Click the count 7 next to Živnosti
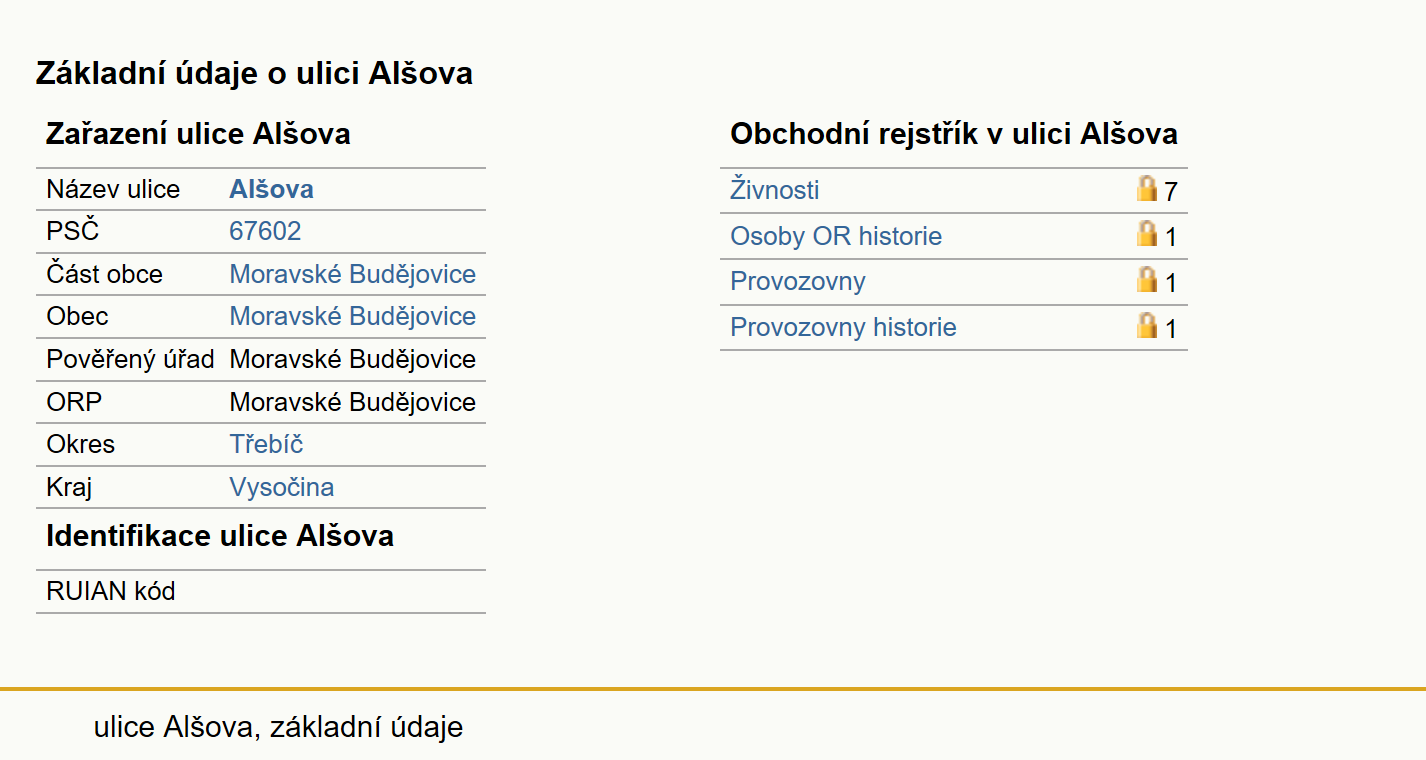The image size is (1426, 760). [1171, 192]
